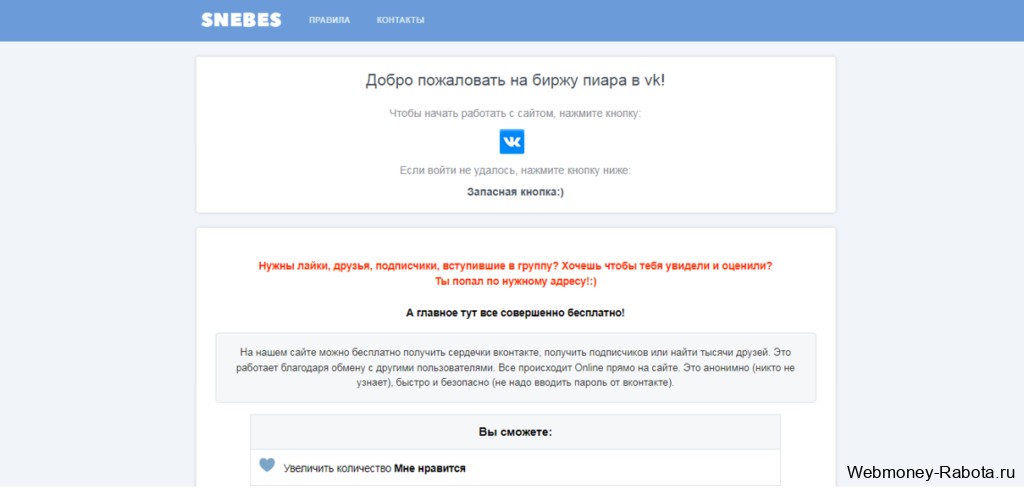Select the welcome heading Добро пожаловать на биржу пиара

(x=515, y=81)
